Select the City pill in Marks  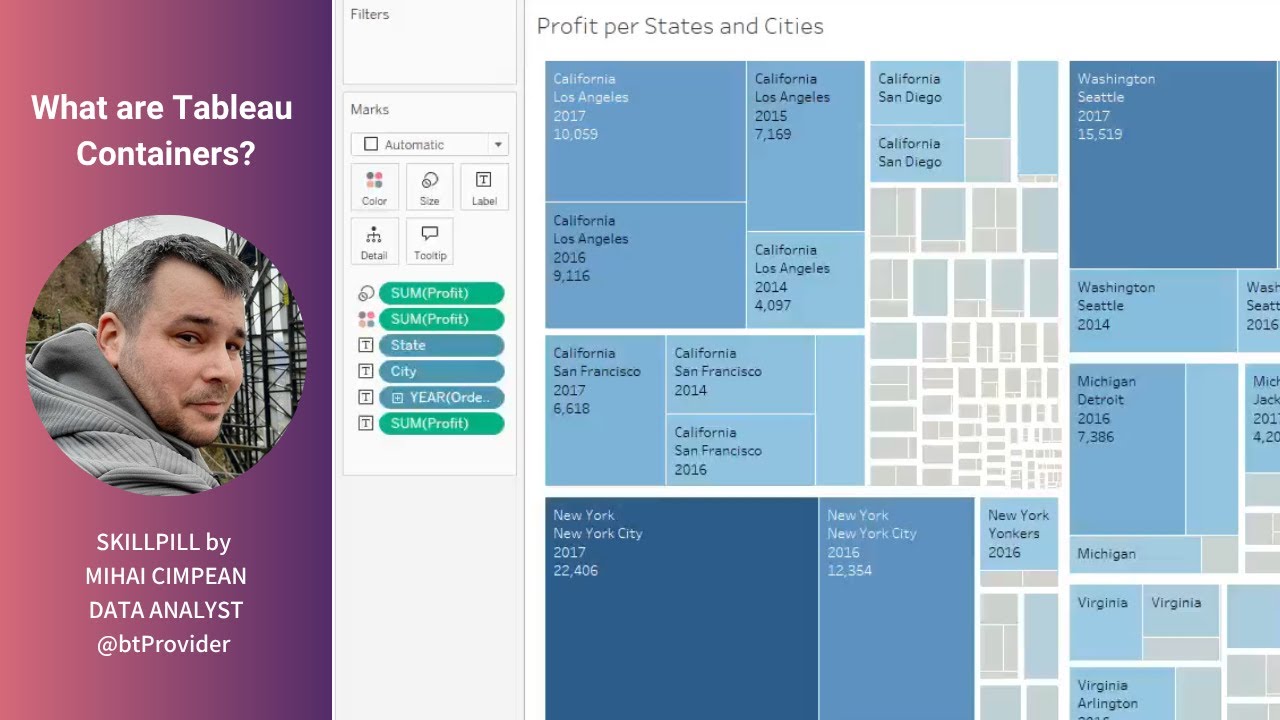click(x=441, y=371)
